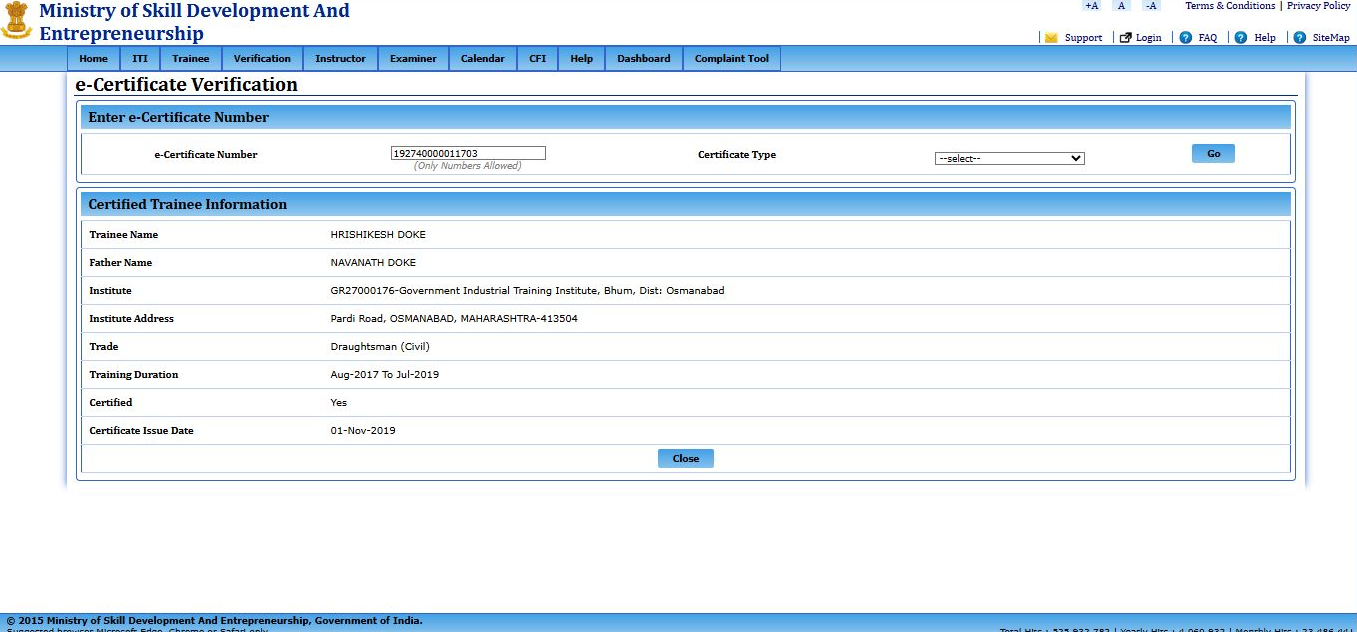1357x632 pixels.
Task: Click the Login external-link icon
Action: (1125, 38)
